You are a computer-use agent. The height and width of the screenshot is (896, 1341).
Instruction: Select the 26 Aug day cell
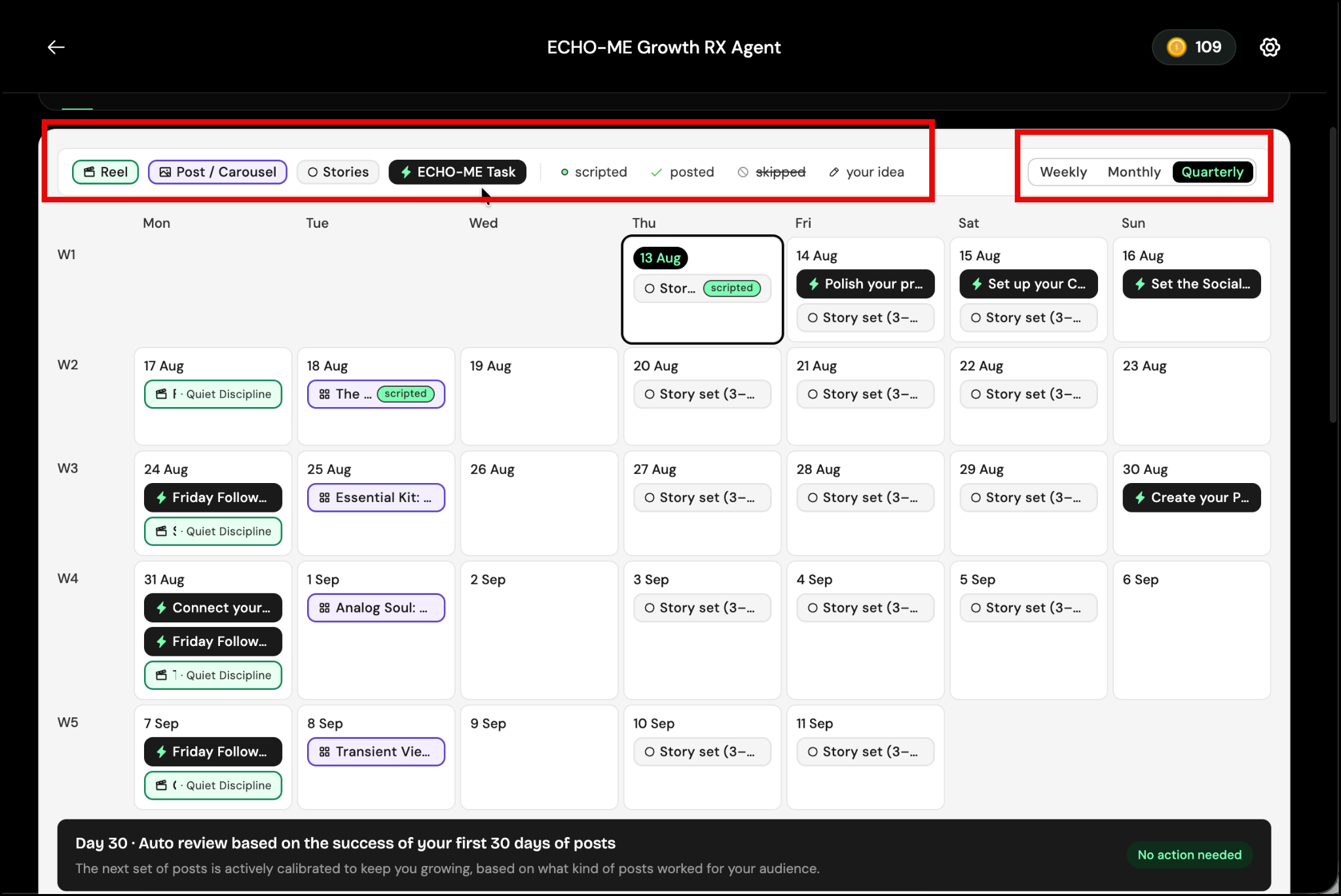point(540,503)
